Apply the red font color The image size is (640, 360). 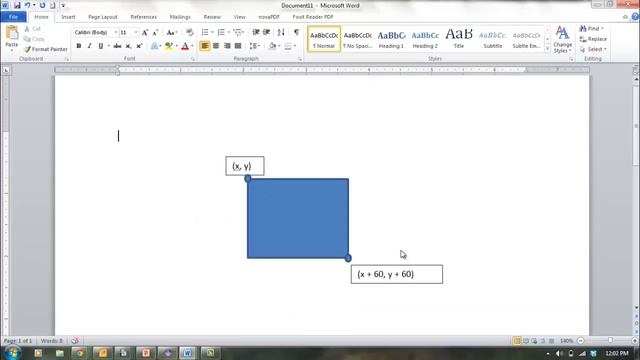click(x=185, y=46)
